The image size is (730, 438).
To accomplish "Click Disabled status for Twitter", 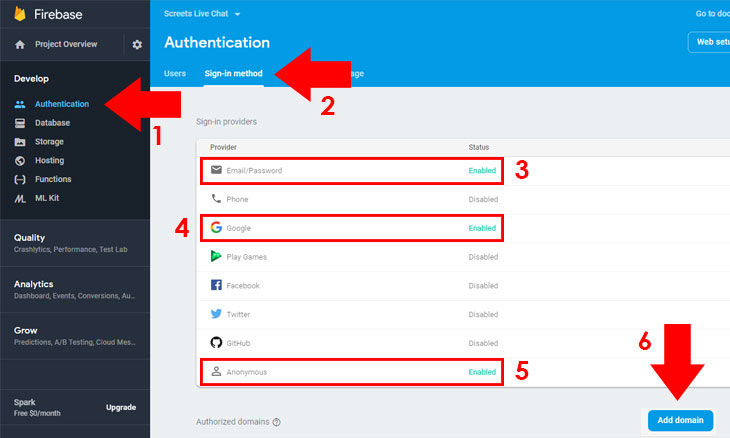I will 483,315.
